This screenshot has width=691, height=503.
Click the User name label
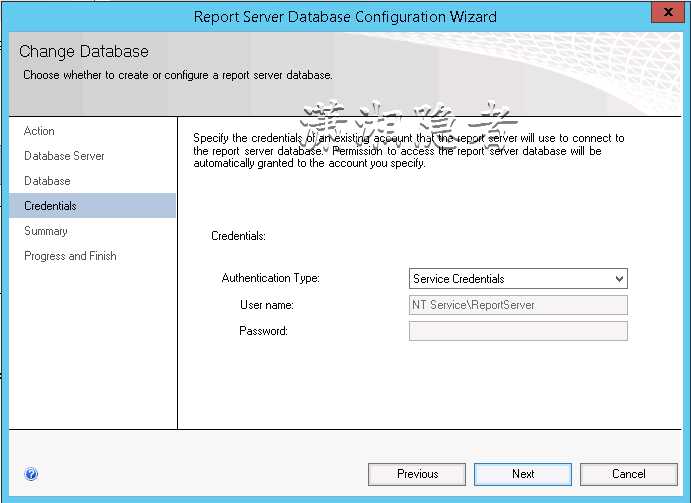click(x=267, y=305)
